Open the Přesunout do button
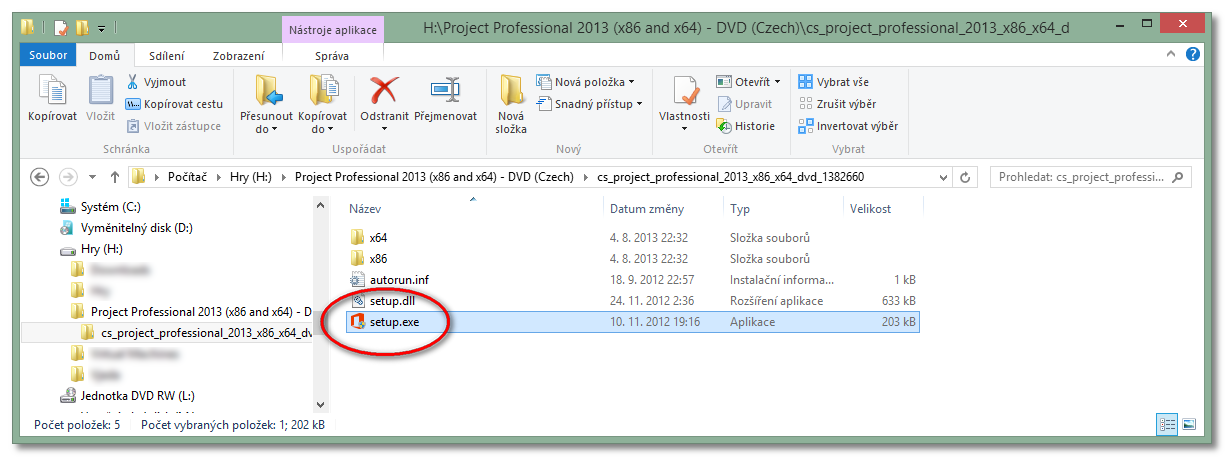The width and height of the screenshot is (1225, 457). click(x=267, y=105)
